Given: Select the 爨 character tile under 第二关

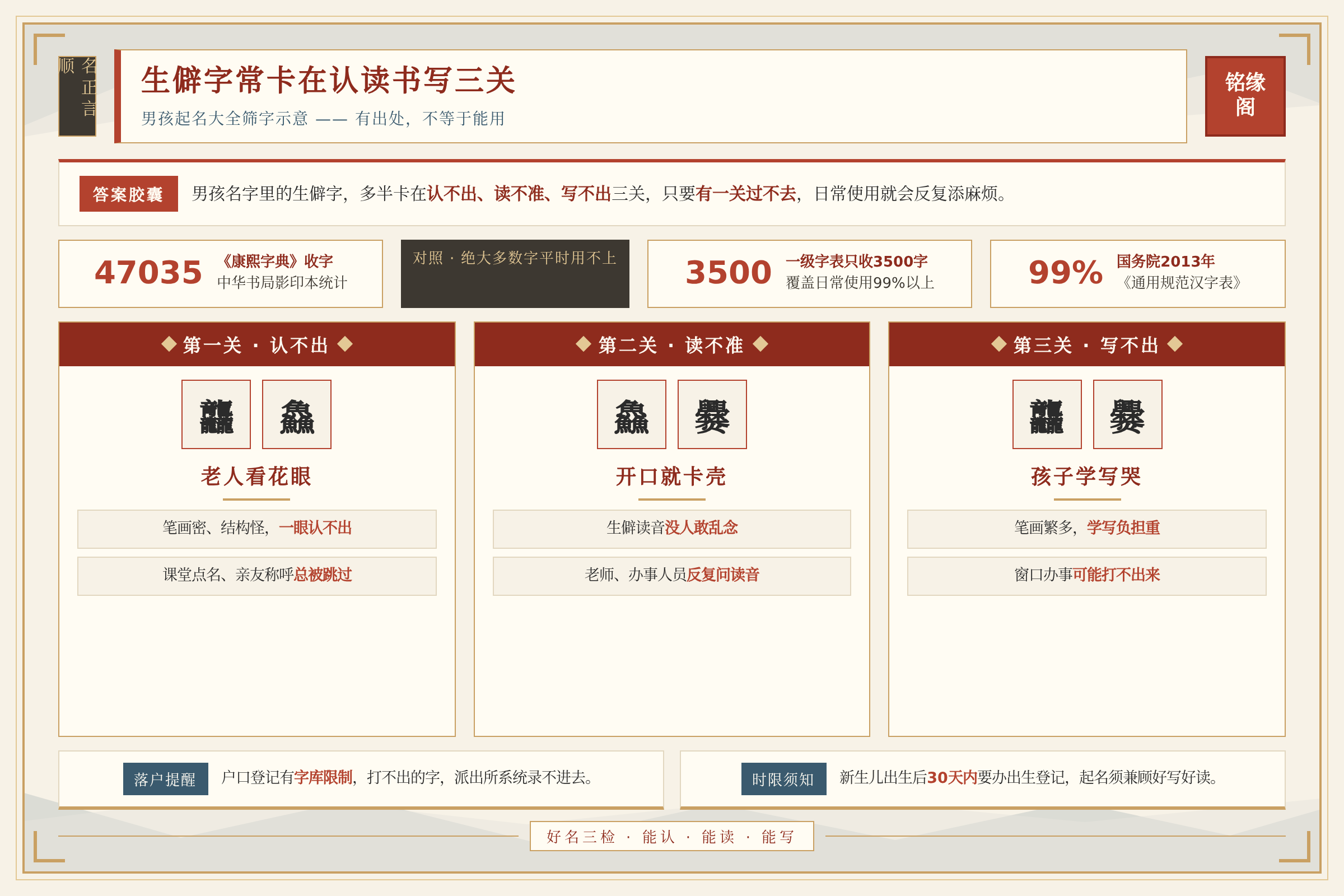Looking at the screenshot, I should [x=712, y=414].
